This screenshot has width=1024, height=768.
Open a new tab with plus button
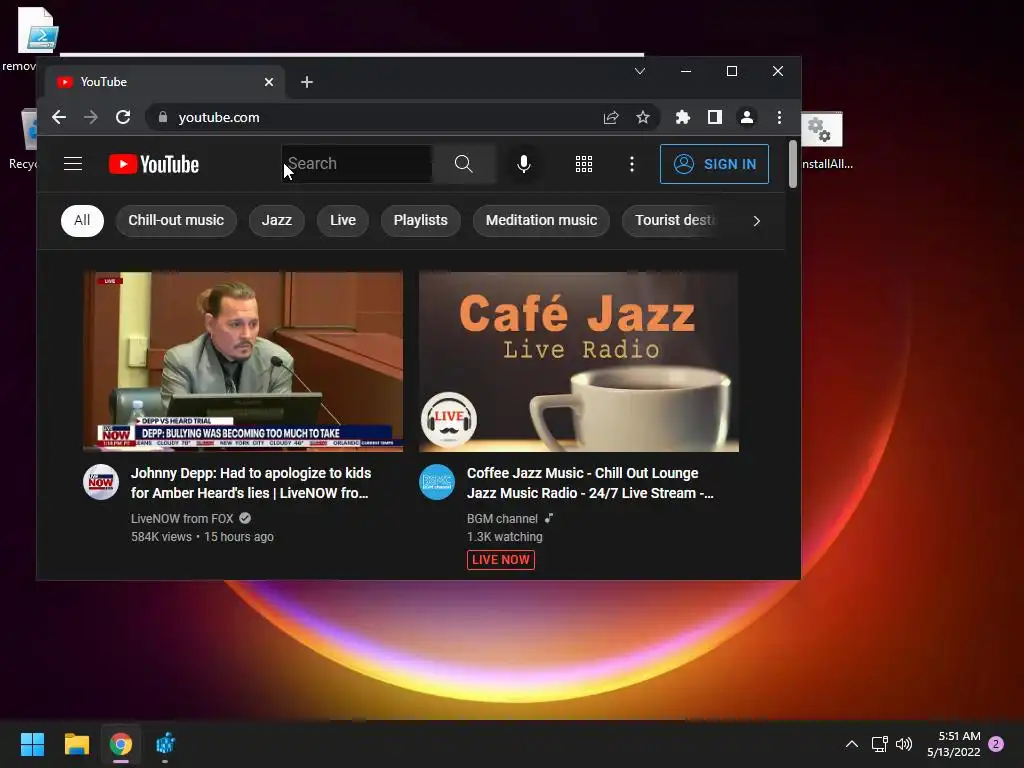pos(306,82)
